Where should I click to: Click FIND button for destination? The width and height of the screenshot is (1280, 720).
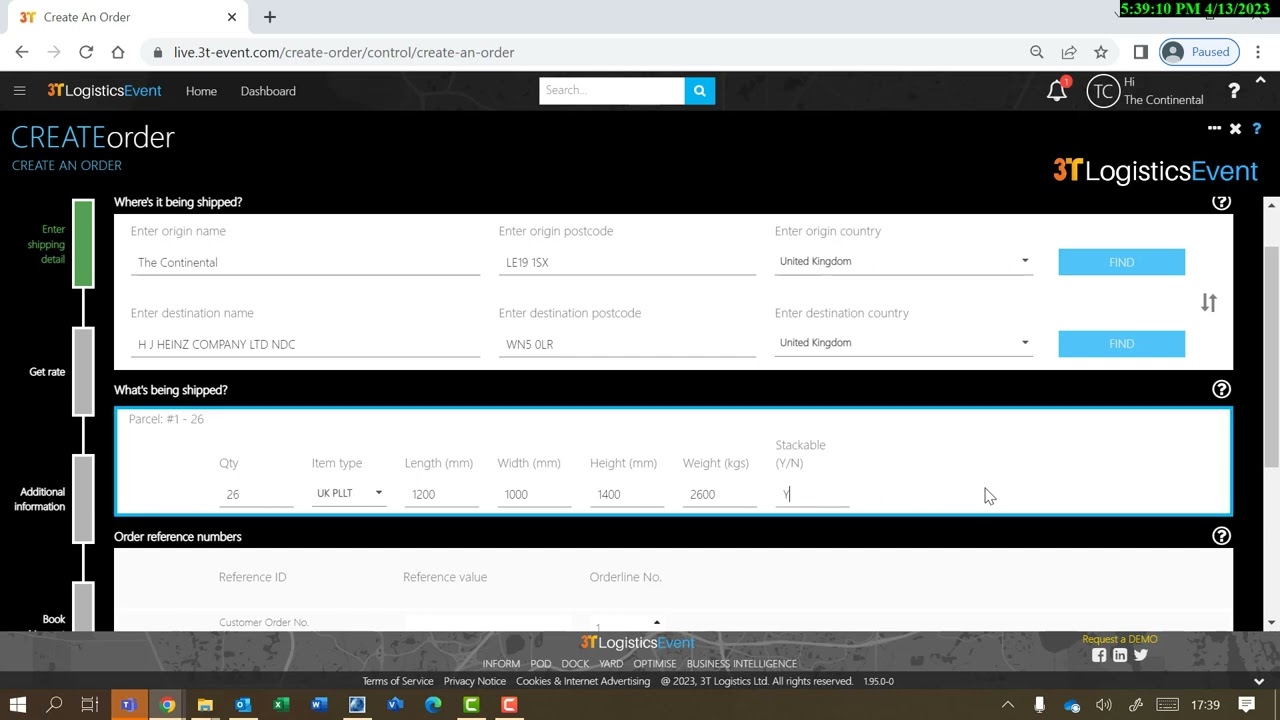pos(1122,344)
